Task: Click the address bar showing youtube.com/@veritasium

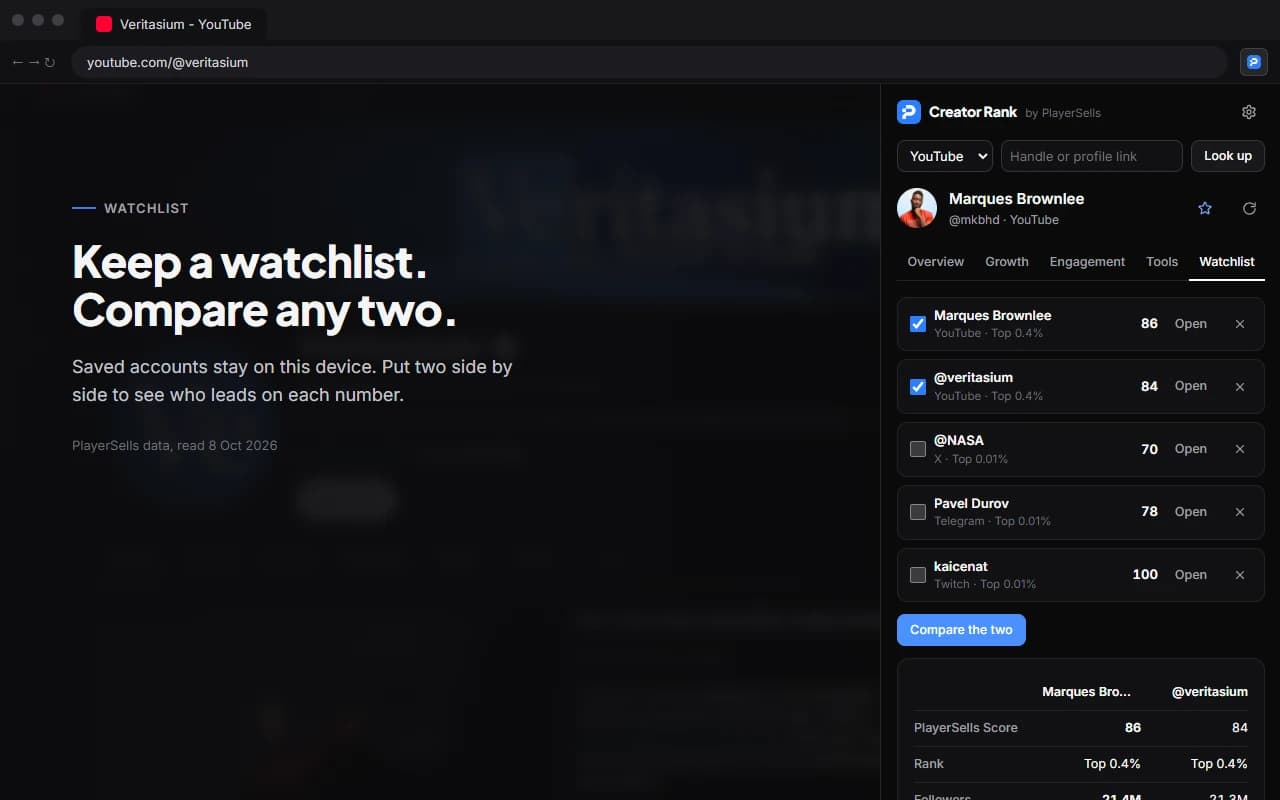Action: pyautogui.click(x=648, y=62)
